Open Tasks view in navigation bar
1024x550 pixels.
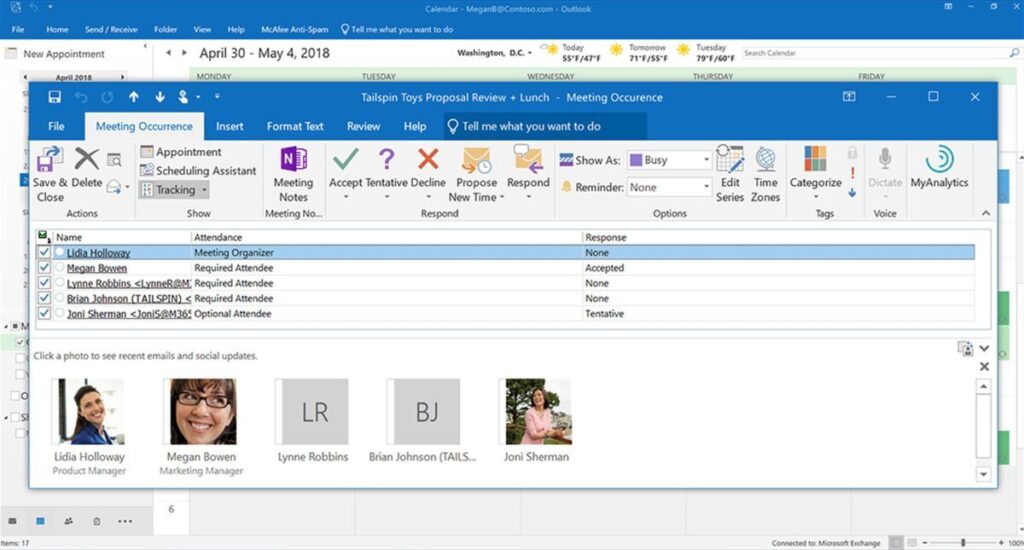(97, 521)
